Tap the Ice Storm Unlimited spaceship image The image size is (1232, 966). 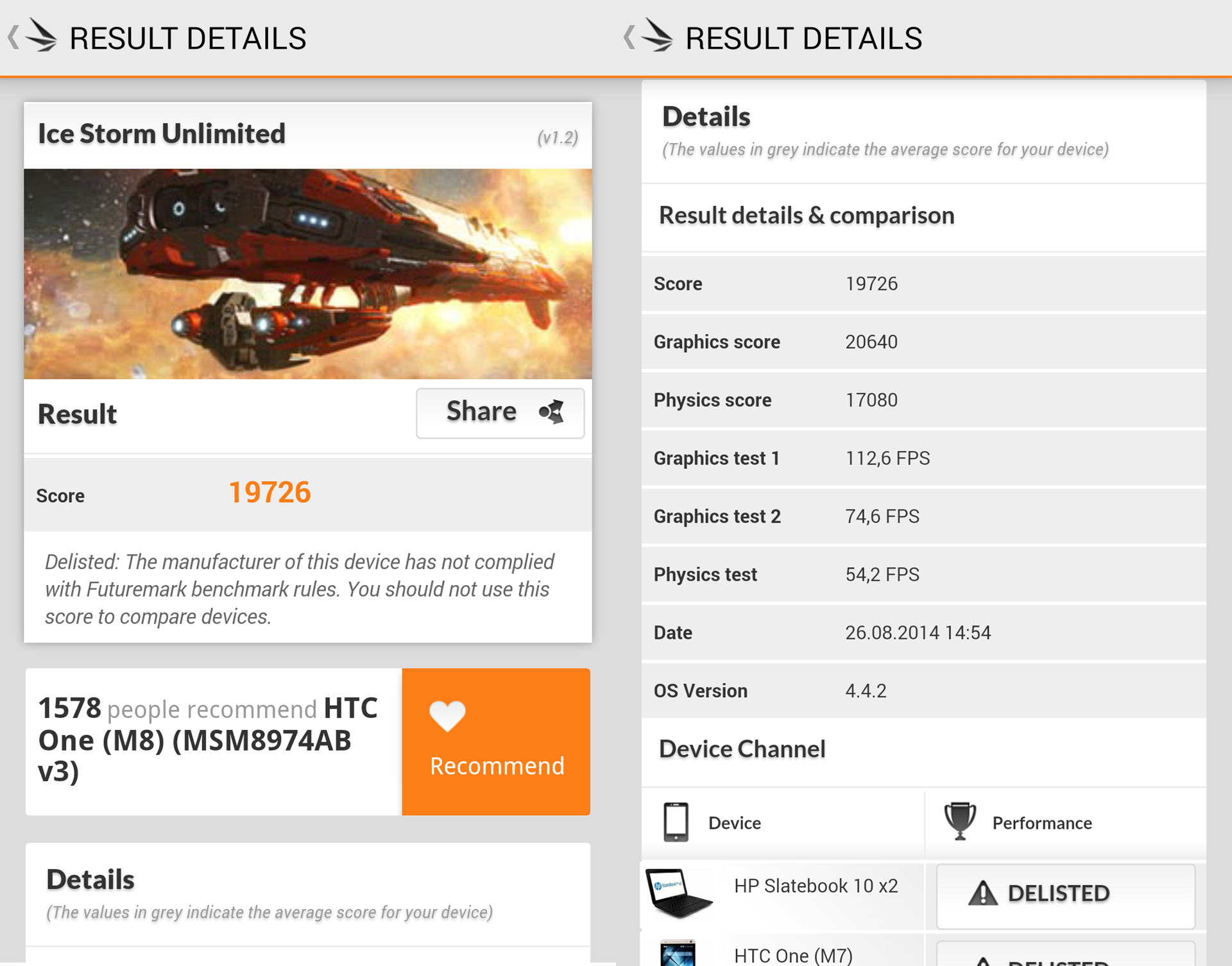click(308, 274)
